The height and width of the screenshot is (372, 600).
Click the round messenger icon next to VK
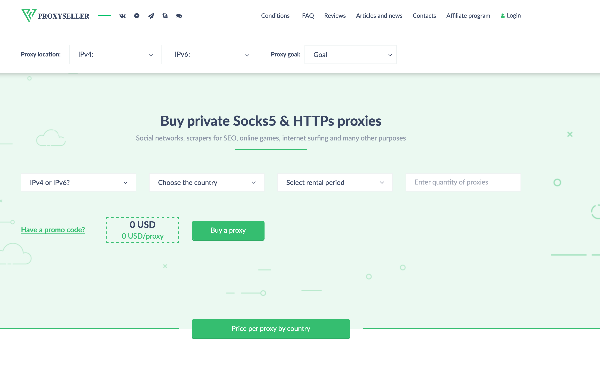point(137,16)
